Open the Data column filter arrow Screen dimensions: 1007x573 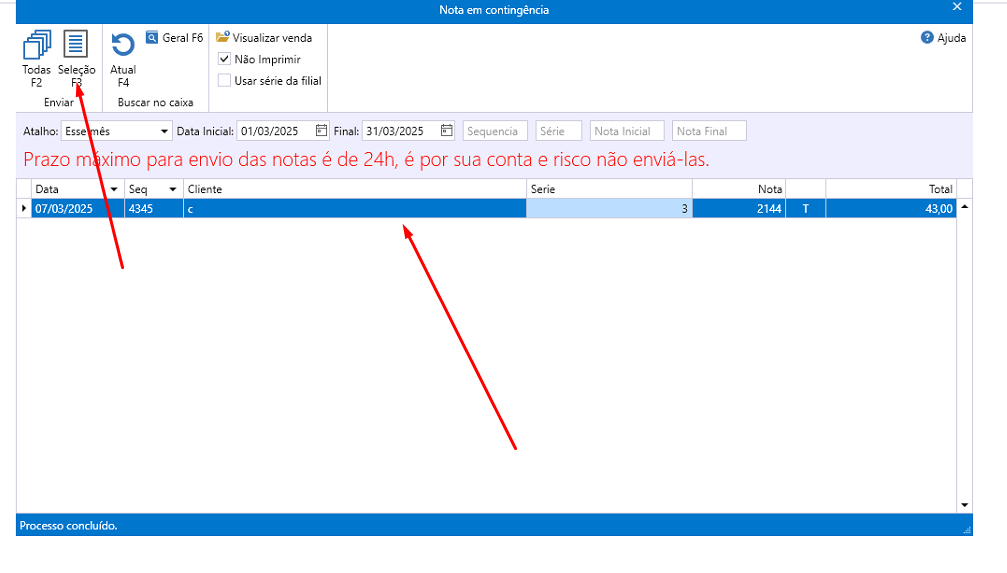114,189
